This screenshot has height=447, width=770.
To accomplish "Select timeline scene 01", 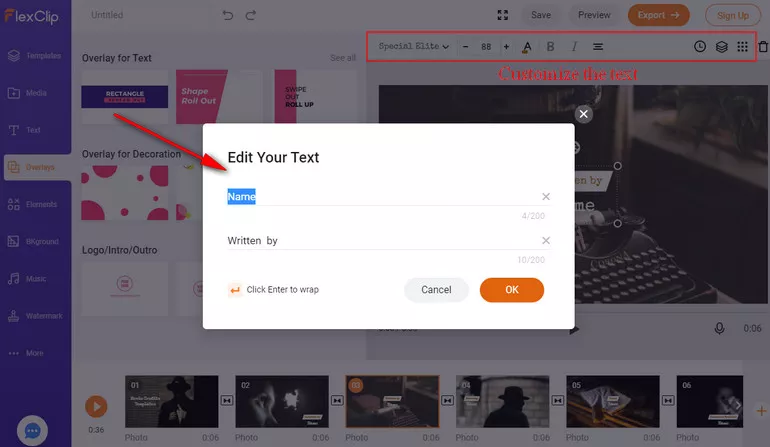I will pos(172,402).
